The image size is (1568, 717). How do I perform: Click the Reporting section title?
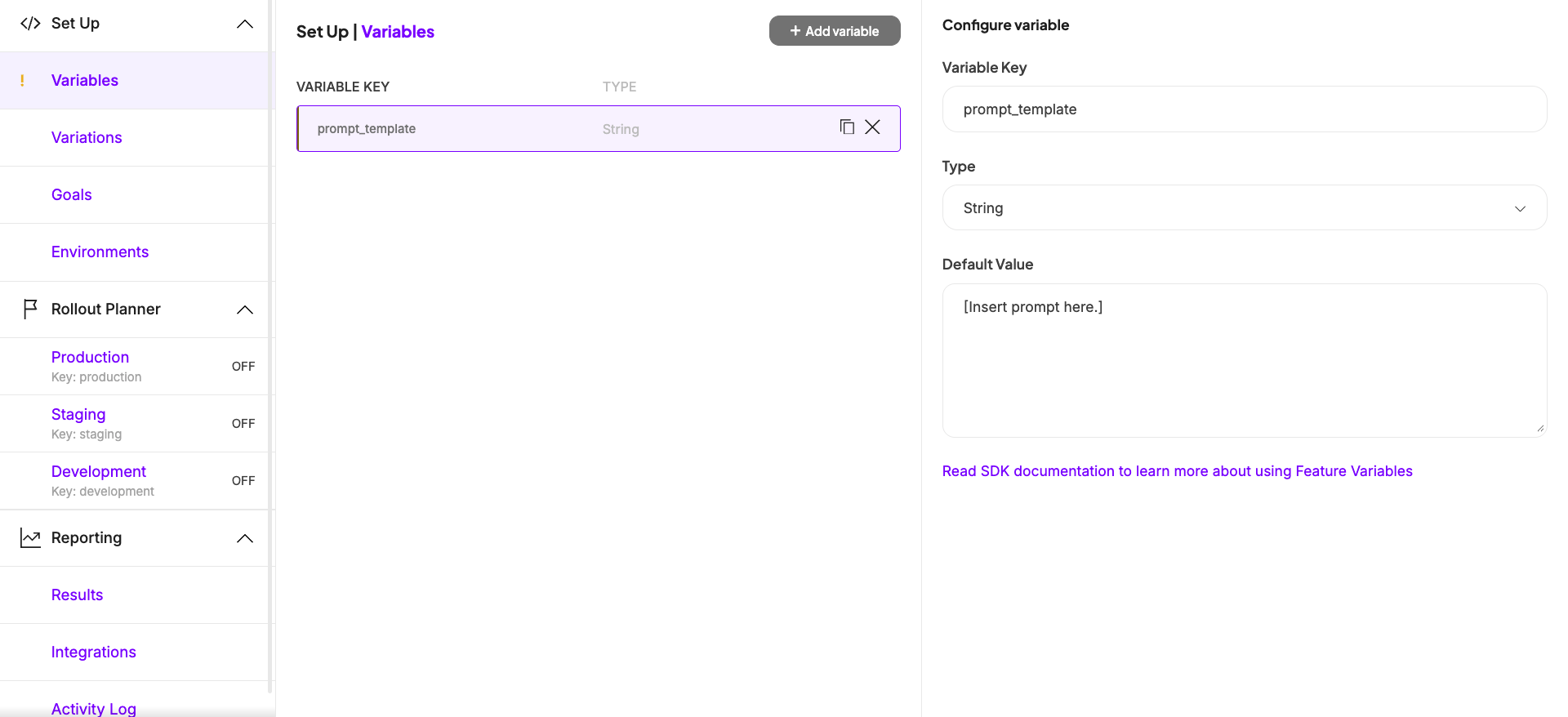pyautogui.click(x=87, y=538)
